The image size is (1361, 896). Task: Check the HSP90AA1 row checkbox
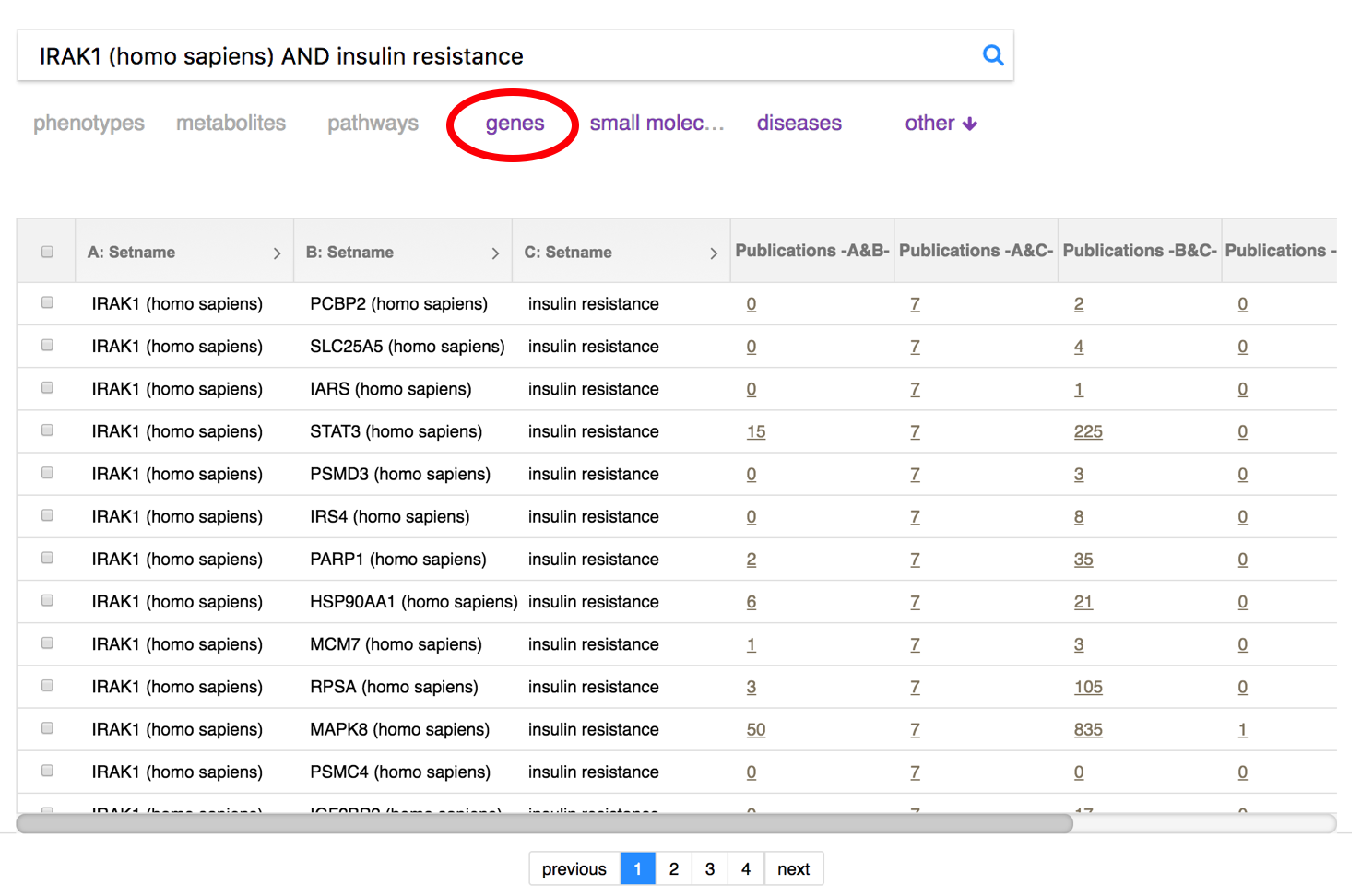point(47,600)
